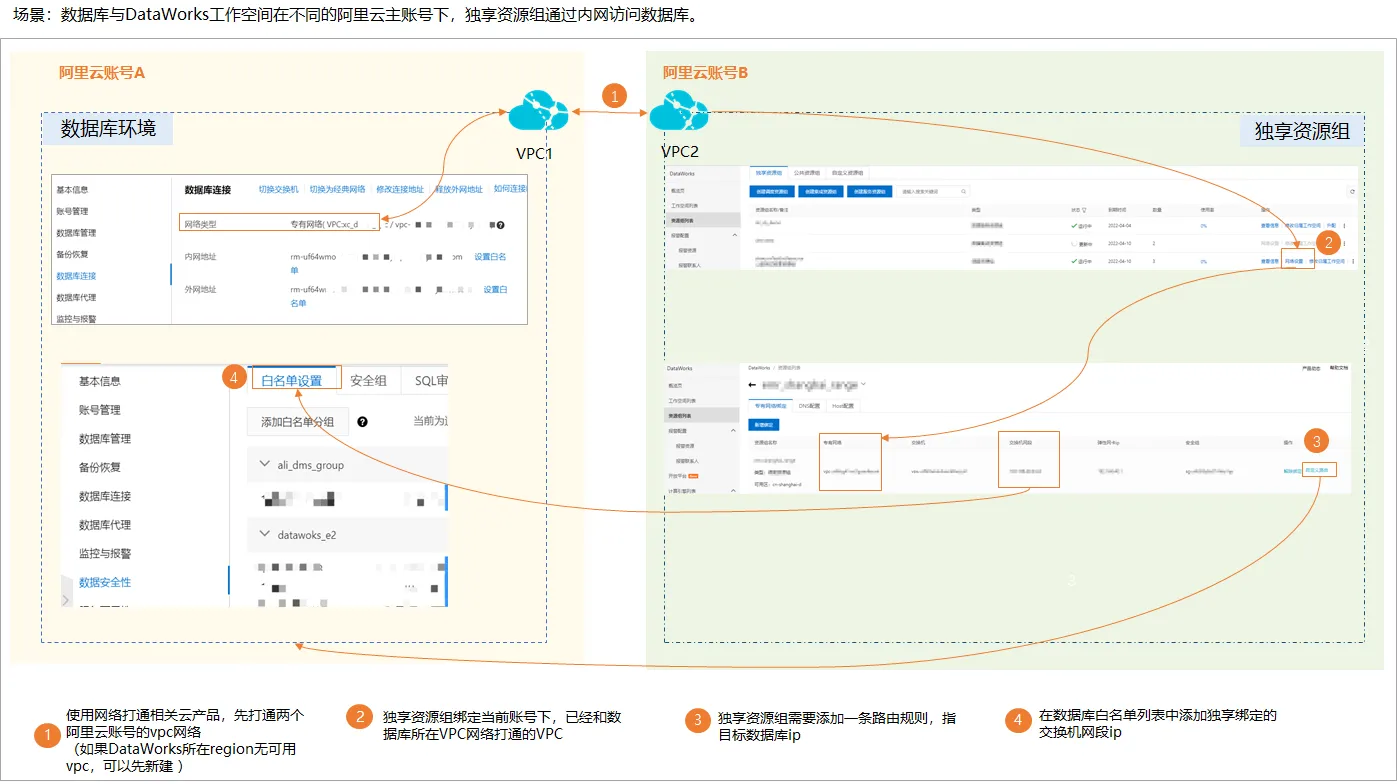Image resolution: width=1397 pixels, height=784 pixels.
Task: Select 数据库代理 in upper database sidebar
Action: [76, 297]
